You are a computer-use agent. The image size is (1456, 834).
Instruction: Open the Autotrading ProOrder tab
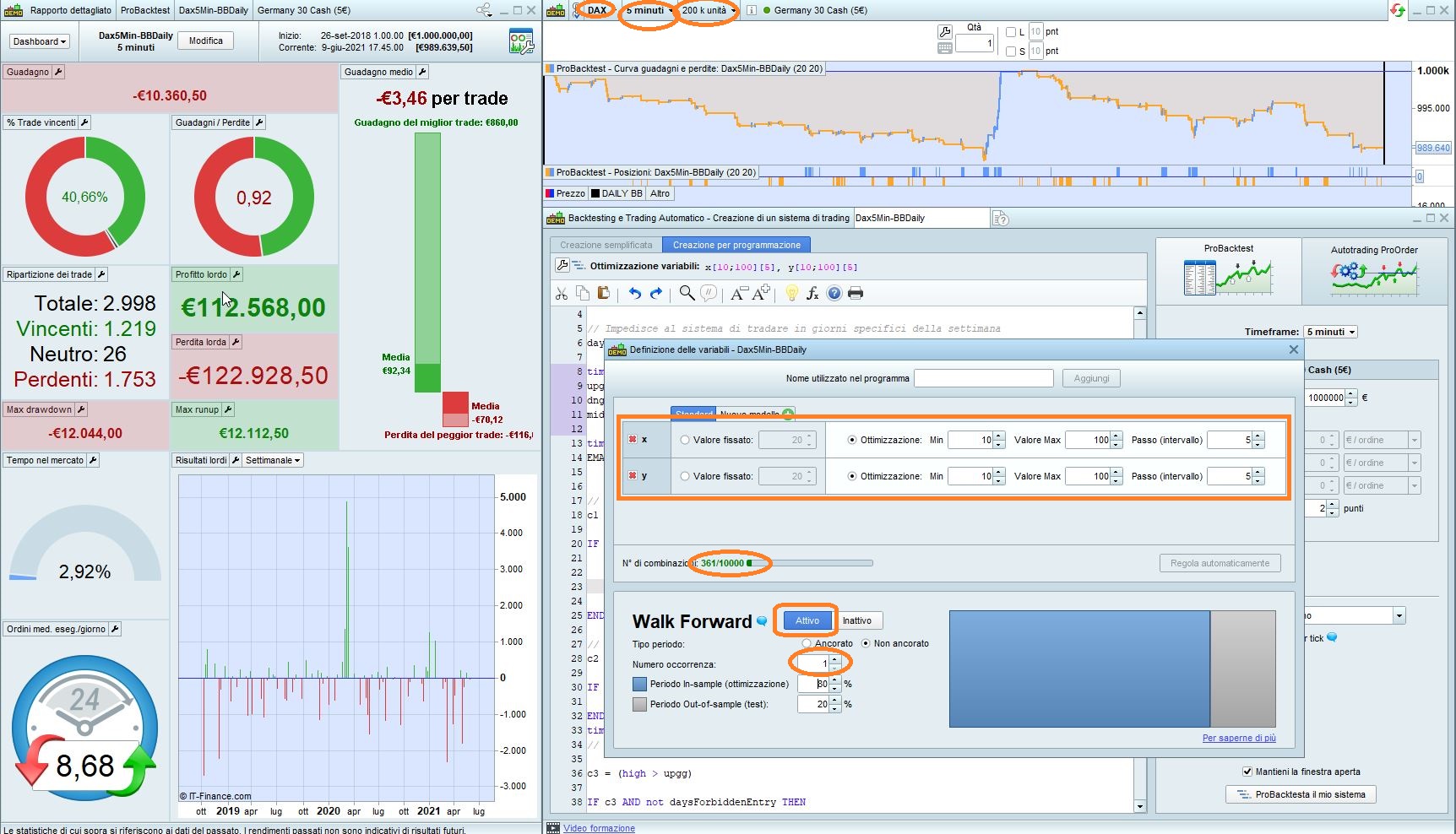pos(1373,270)
